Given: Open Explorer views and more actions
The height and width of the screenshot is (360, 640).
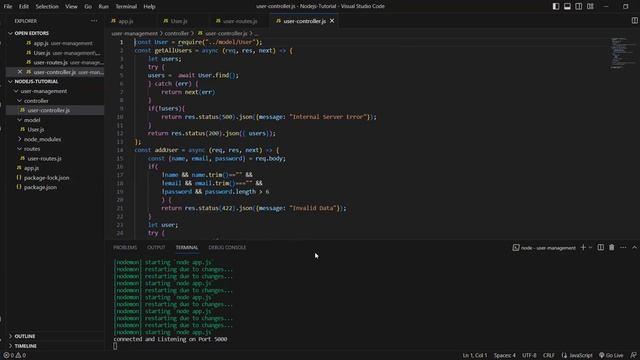Looking at the screenshot, I should [94, 21].
